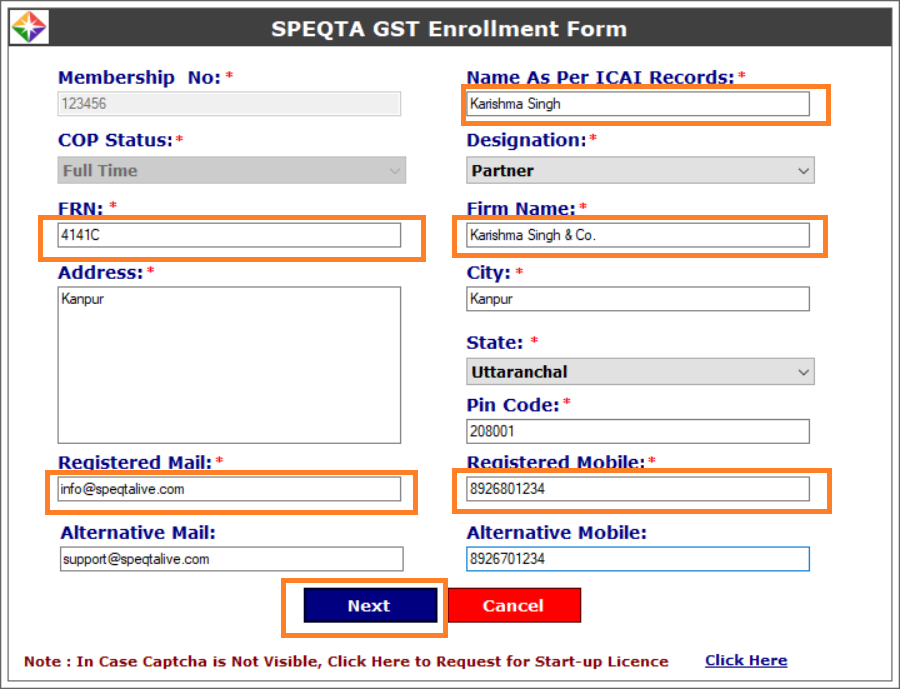Click the captcha note text at bottom
900x689 pixels.
(346, 661)
